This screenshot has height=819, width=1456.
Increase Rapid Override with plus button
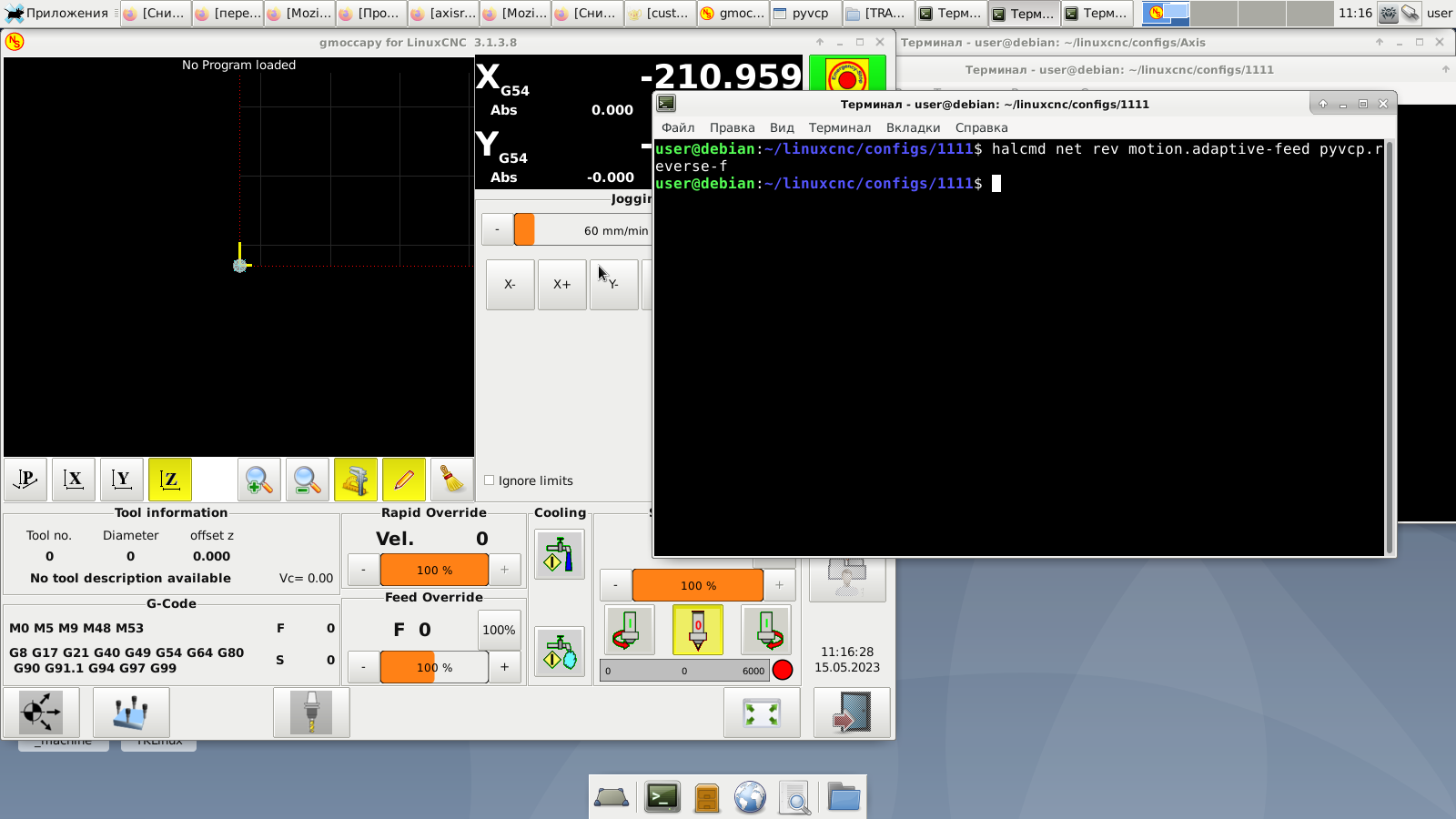504,570
